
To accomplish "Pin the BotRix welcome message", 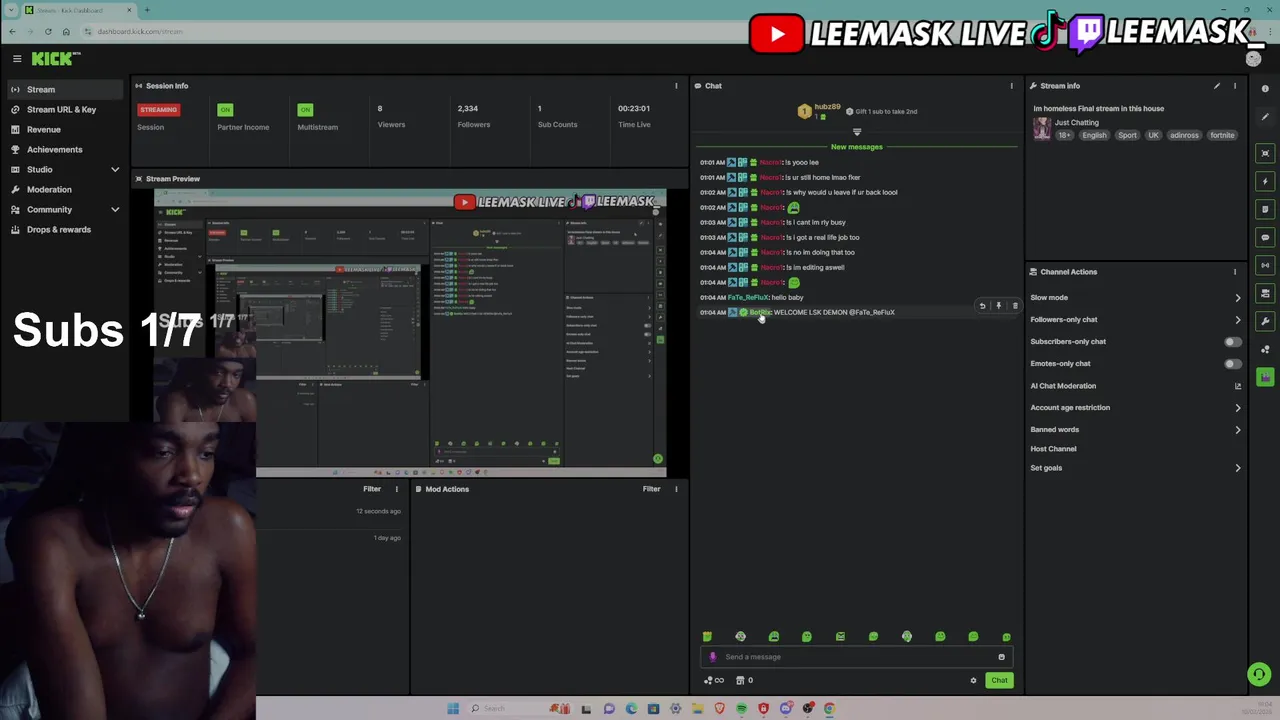I will 998,306.
